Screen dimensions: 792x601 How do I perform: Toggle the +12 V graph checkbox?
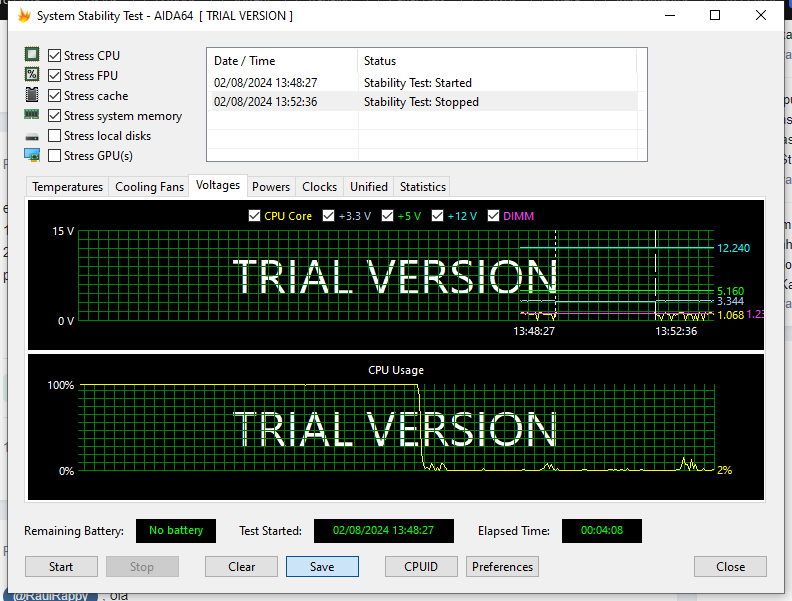tap(437, 216)
